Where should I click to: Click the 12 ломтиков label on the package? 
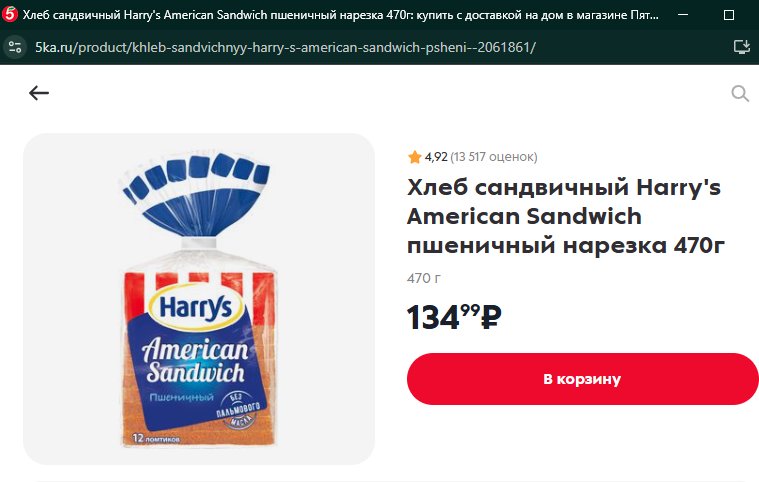[x=156, y=438]
